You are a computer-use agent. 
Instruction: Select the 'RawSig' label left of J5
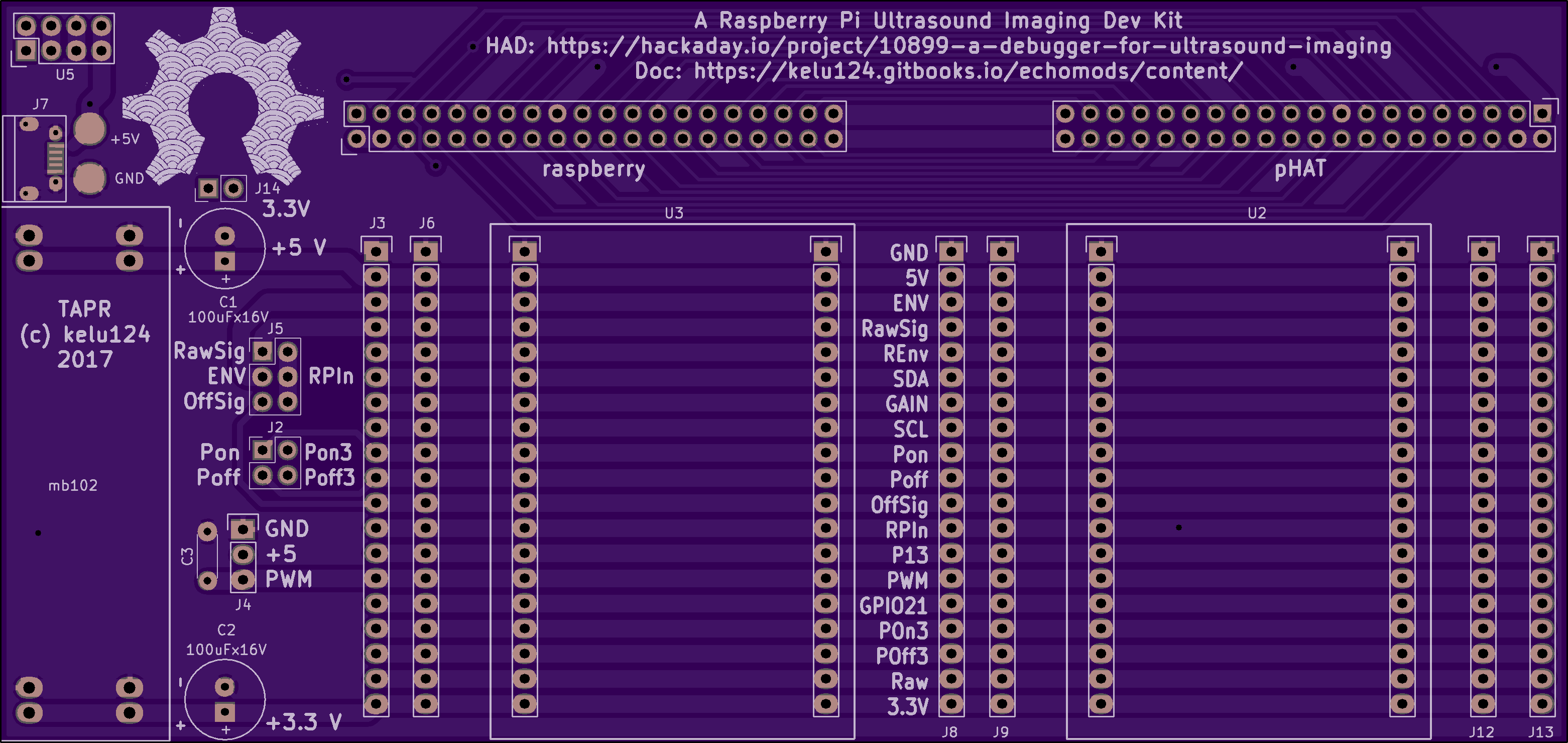coord(209,351)
